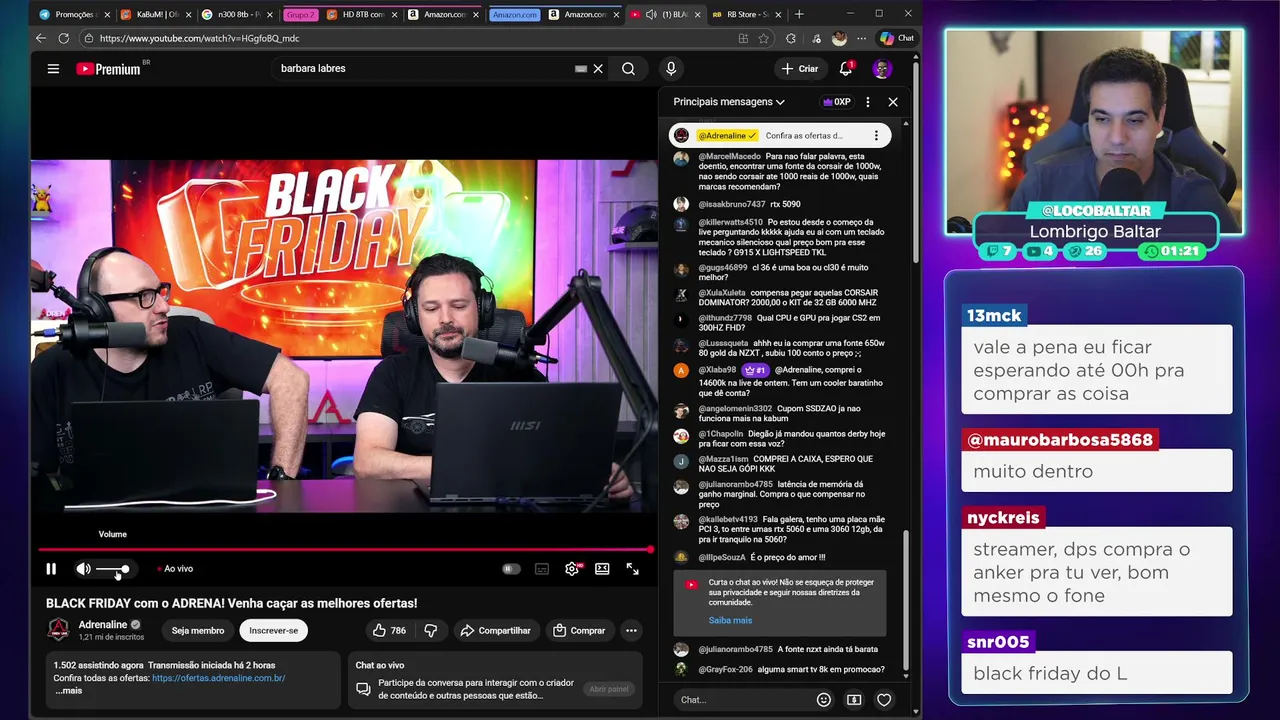
Task: Toggle the autoplay switch in player
Action: (511, 569)
